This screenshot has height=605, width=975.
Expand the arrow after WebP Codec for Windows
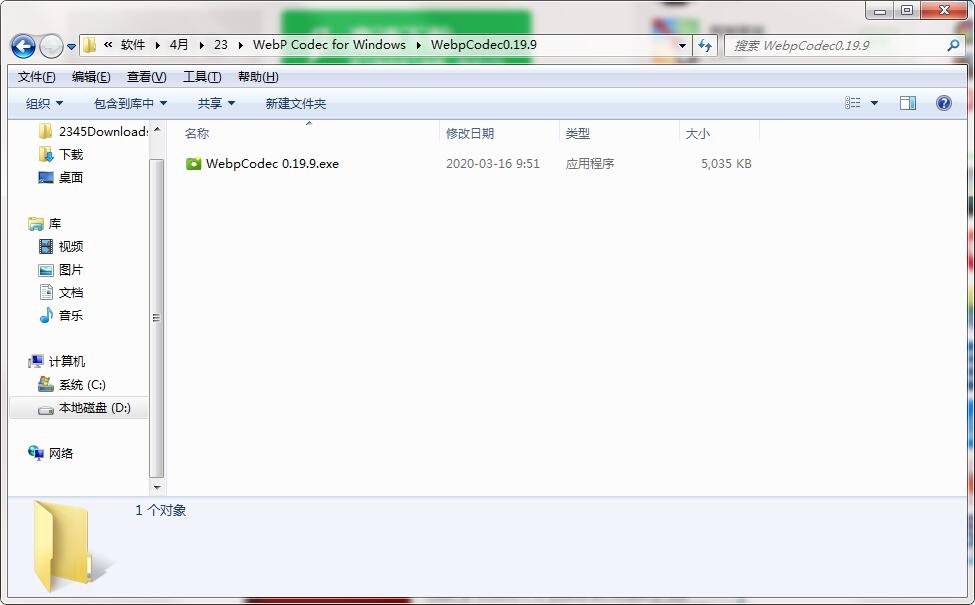418,45
